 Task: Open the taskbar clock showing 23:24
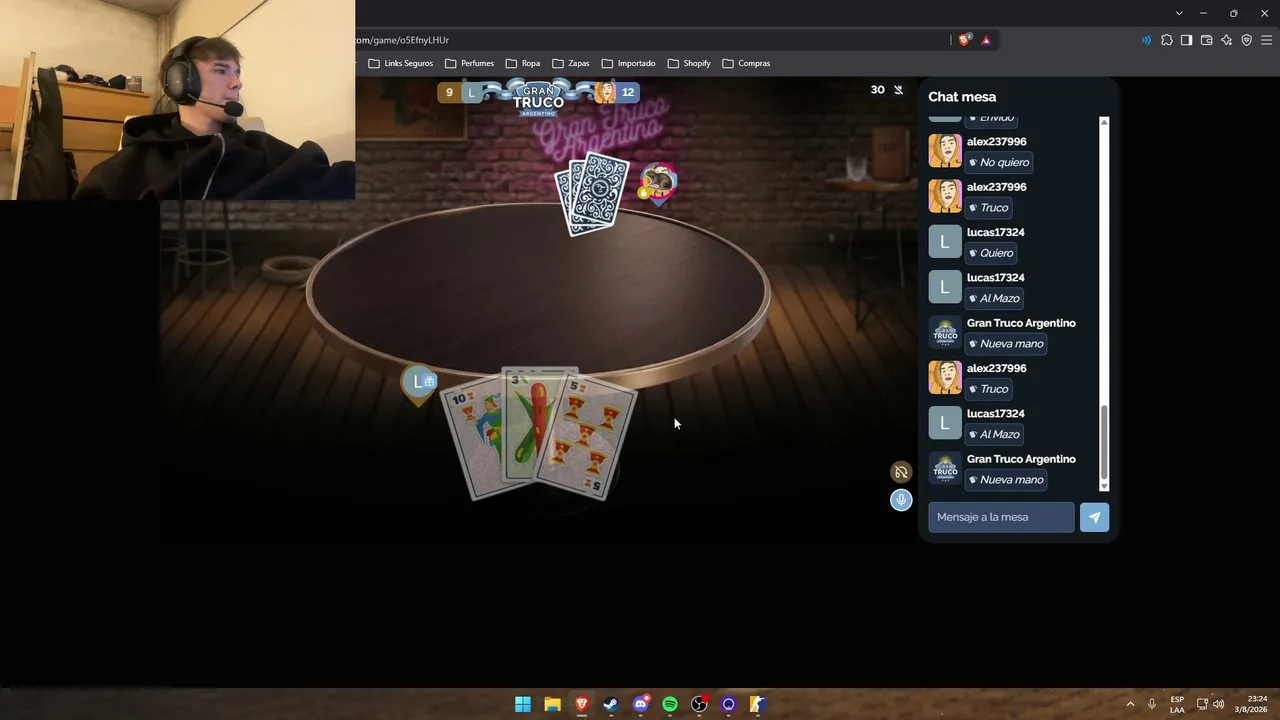[1251, 704]
